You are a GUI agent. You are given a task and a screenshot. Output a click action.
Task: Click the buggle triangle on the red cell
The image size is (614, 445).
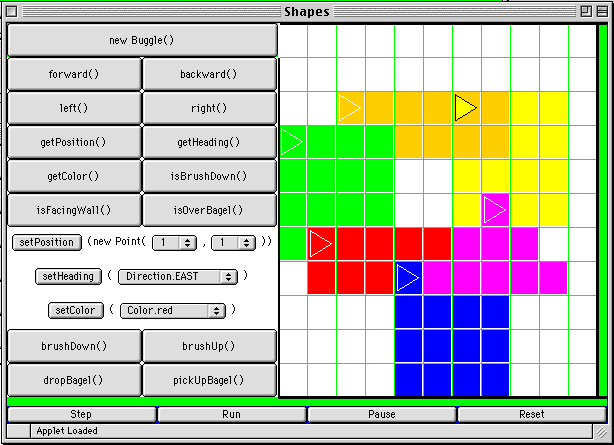coord(320,243)
